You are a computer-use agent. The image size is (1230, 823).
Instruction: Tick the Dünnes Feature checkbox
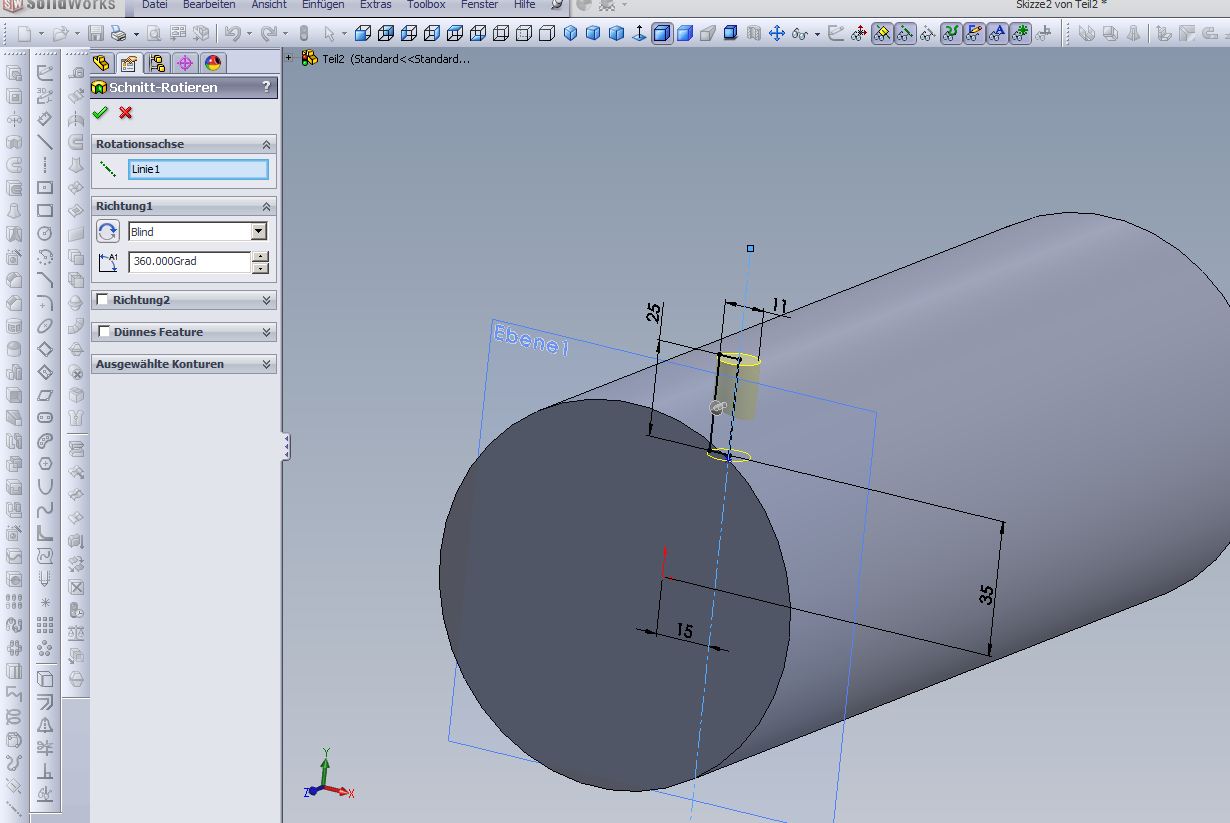coord(104,332)
